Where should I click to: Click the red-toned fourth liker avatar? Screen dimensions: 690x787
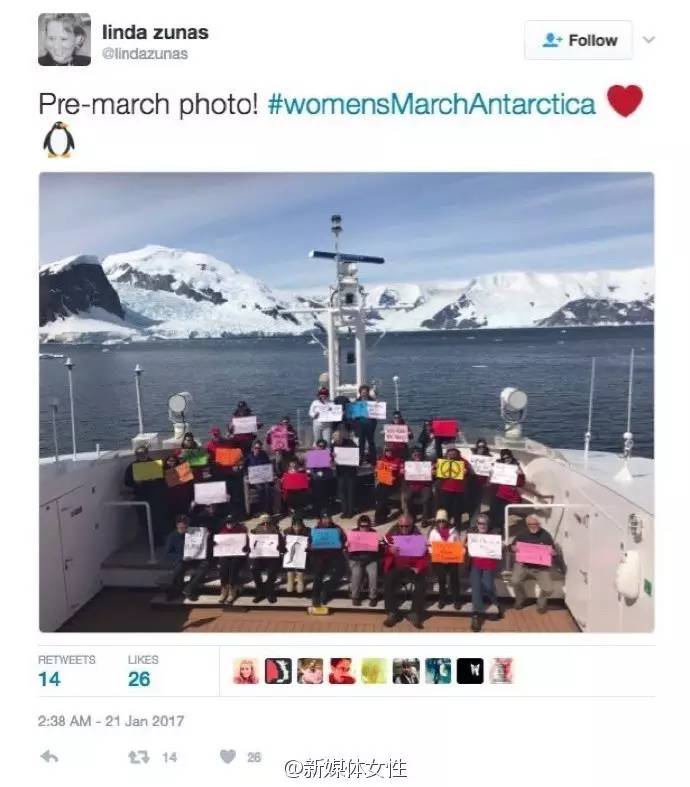(x=342, y=671)
